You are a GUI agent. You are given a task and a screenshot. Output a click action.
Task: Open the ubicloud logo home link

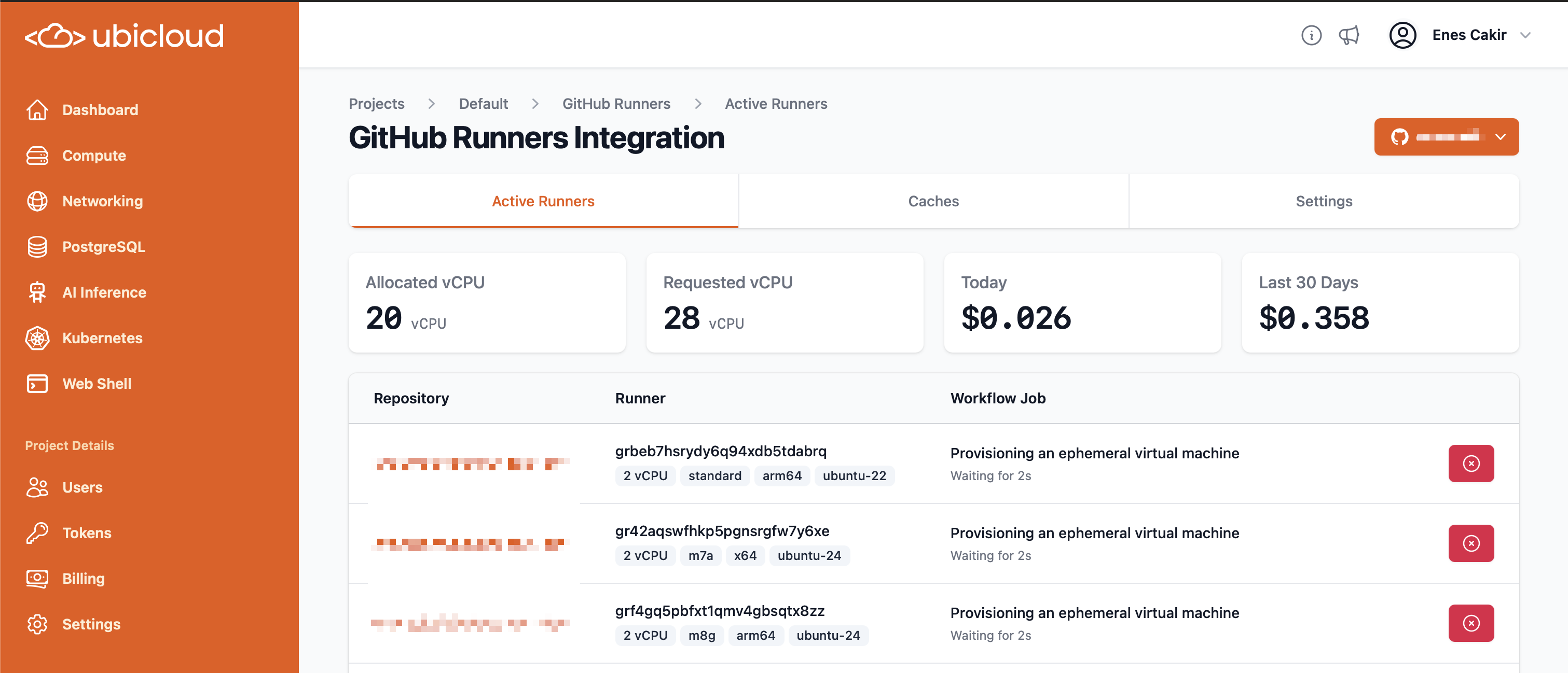coord(124,35)
